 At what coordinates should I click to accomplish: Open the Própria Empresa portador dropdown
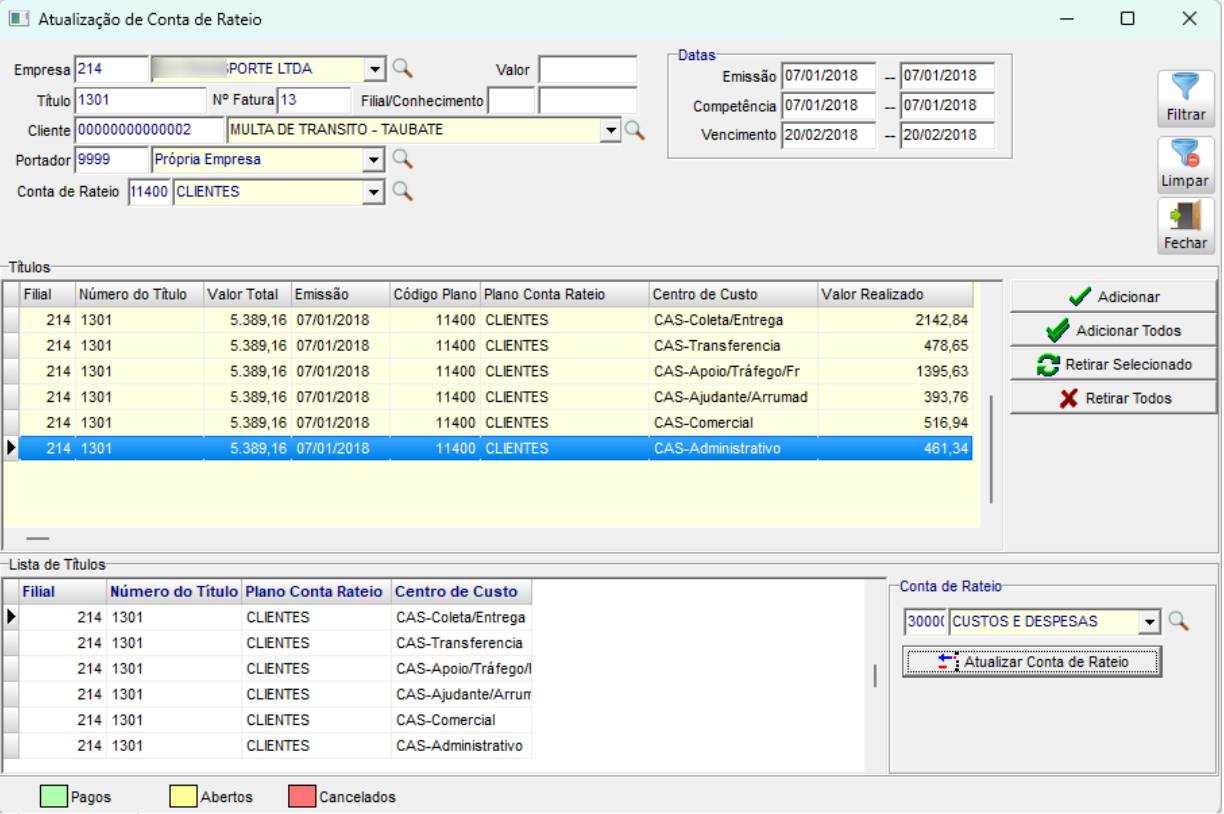tap(374, 160)
